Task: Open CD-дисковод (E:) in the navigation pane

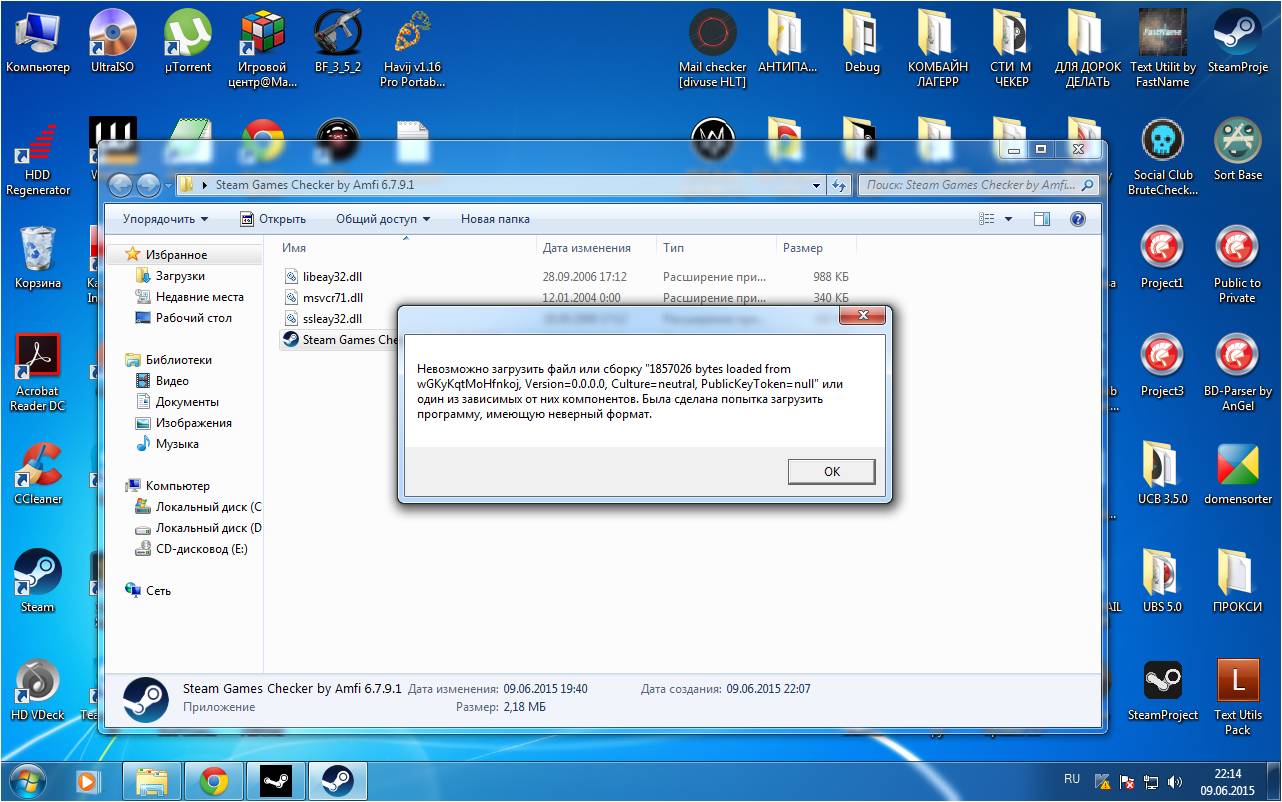Action: click(201, 549)
